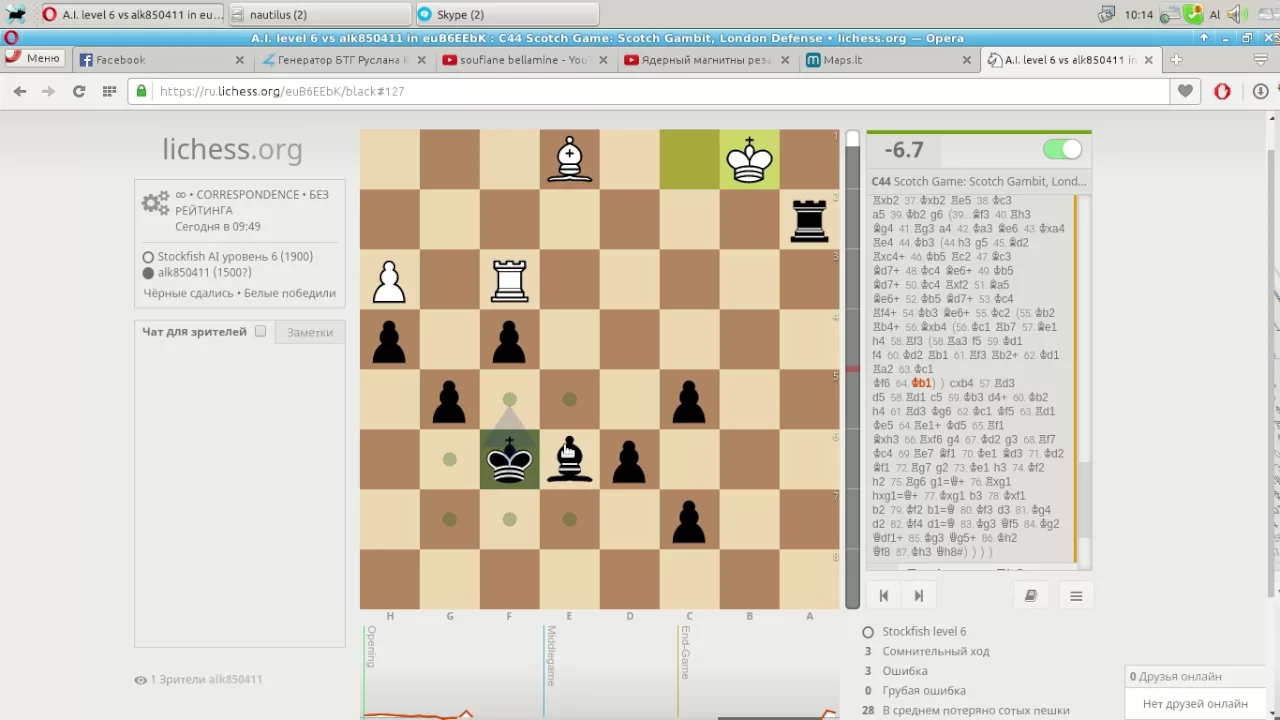The image size is (1280, 720).
Task: Open the Opera Меню button
Action: 34,58
